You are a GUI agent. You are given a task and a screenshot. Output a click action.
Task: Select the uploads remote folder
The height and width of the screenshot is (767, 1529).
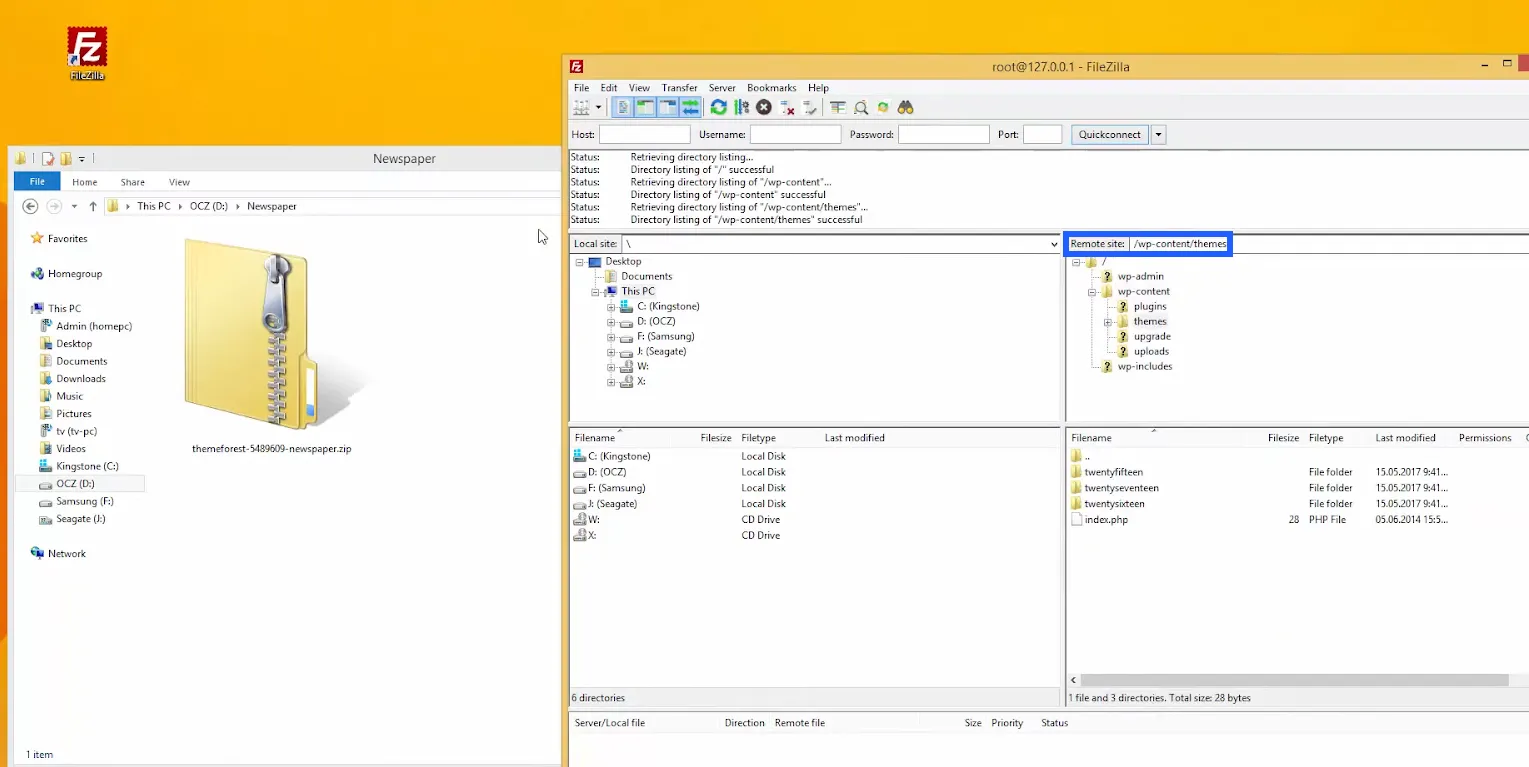(x=1151, y=351)
